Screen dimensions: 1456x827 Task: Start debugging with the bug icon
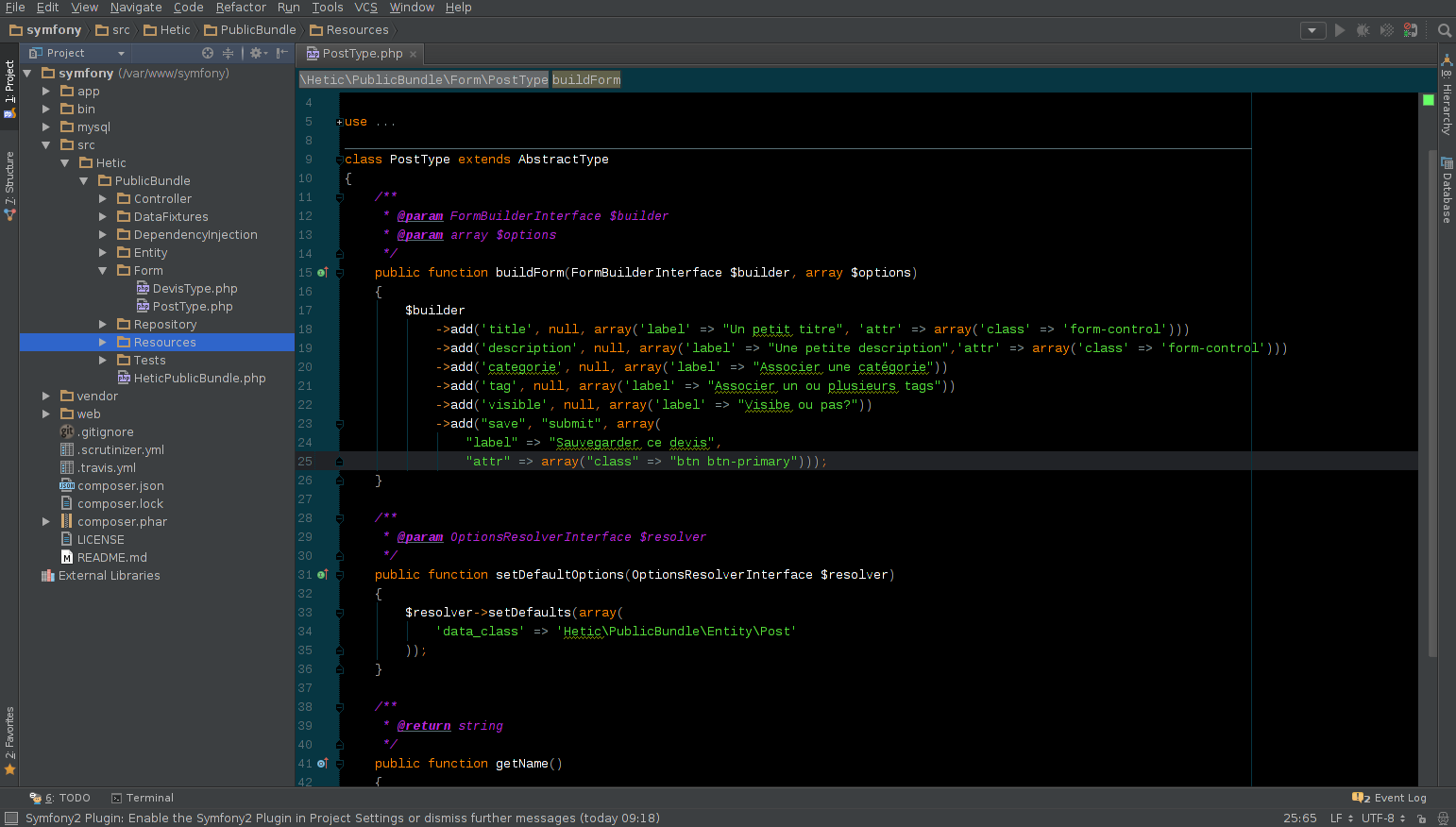(x=1363, y=30)
